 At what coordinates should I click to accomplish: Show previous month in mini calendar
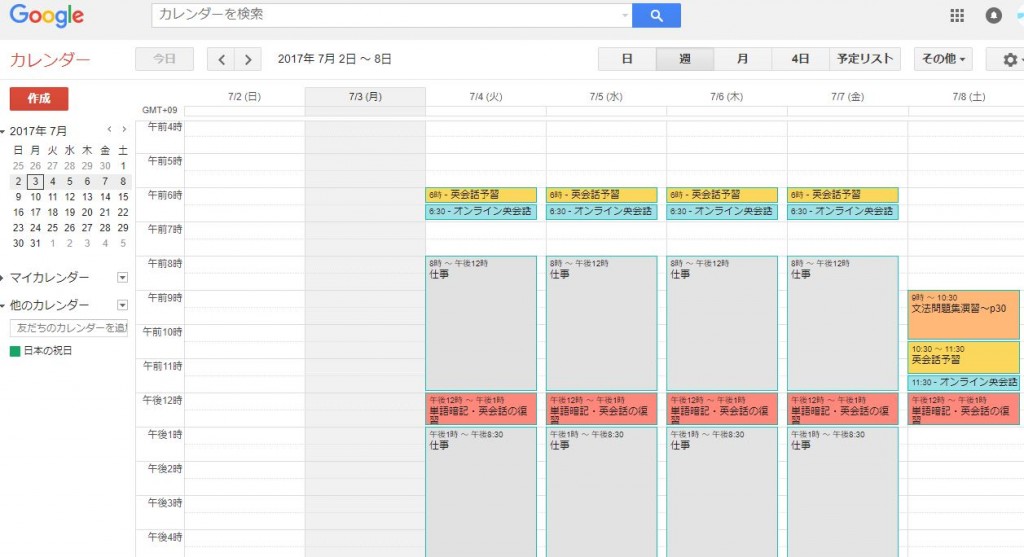[x=110, y=130]
